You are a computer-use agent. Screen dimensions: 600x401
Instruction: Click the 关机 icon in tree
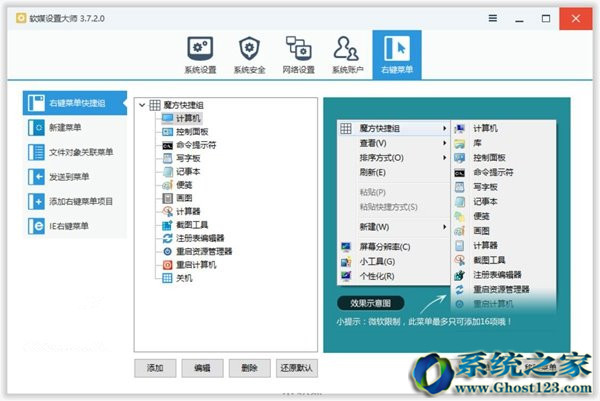pos(167,278)
